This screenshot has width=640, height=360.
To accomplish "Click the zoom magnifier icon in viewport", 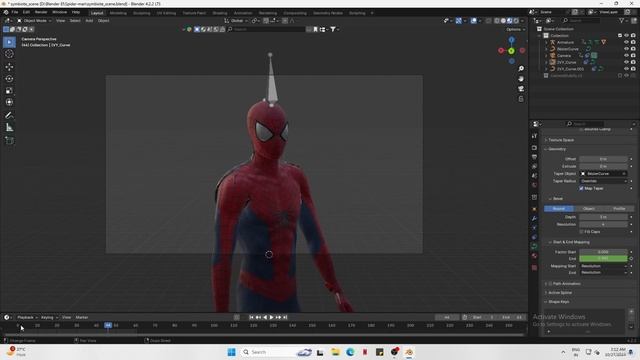I will pyautogui.click(x=521, y=69).
